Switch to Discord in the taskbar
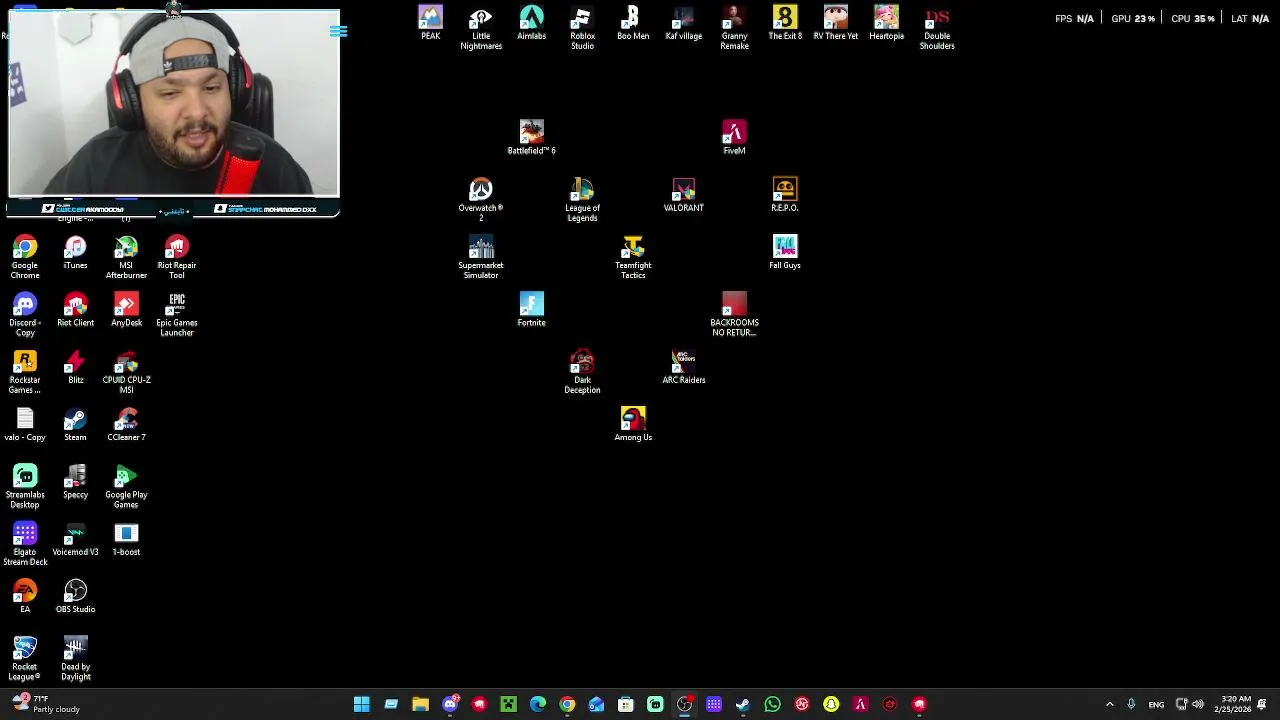1280x720 pixels. pyautogui.click(x=450, y=704)
